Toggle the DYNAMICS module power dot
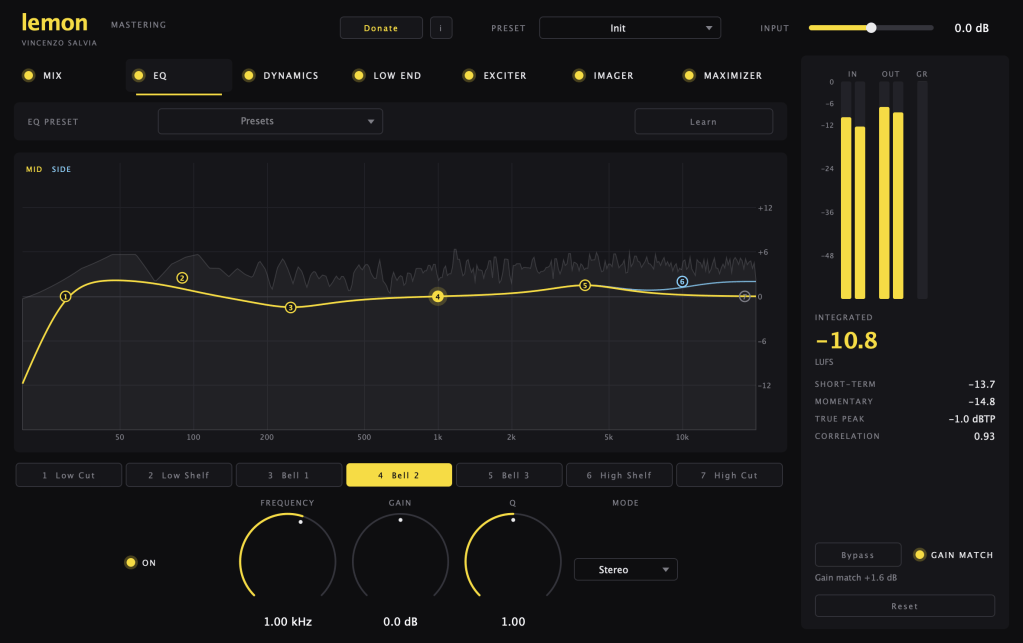The height and width of the screenshot is (643, 1023). coord(249,75)
